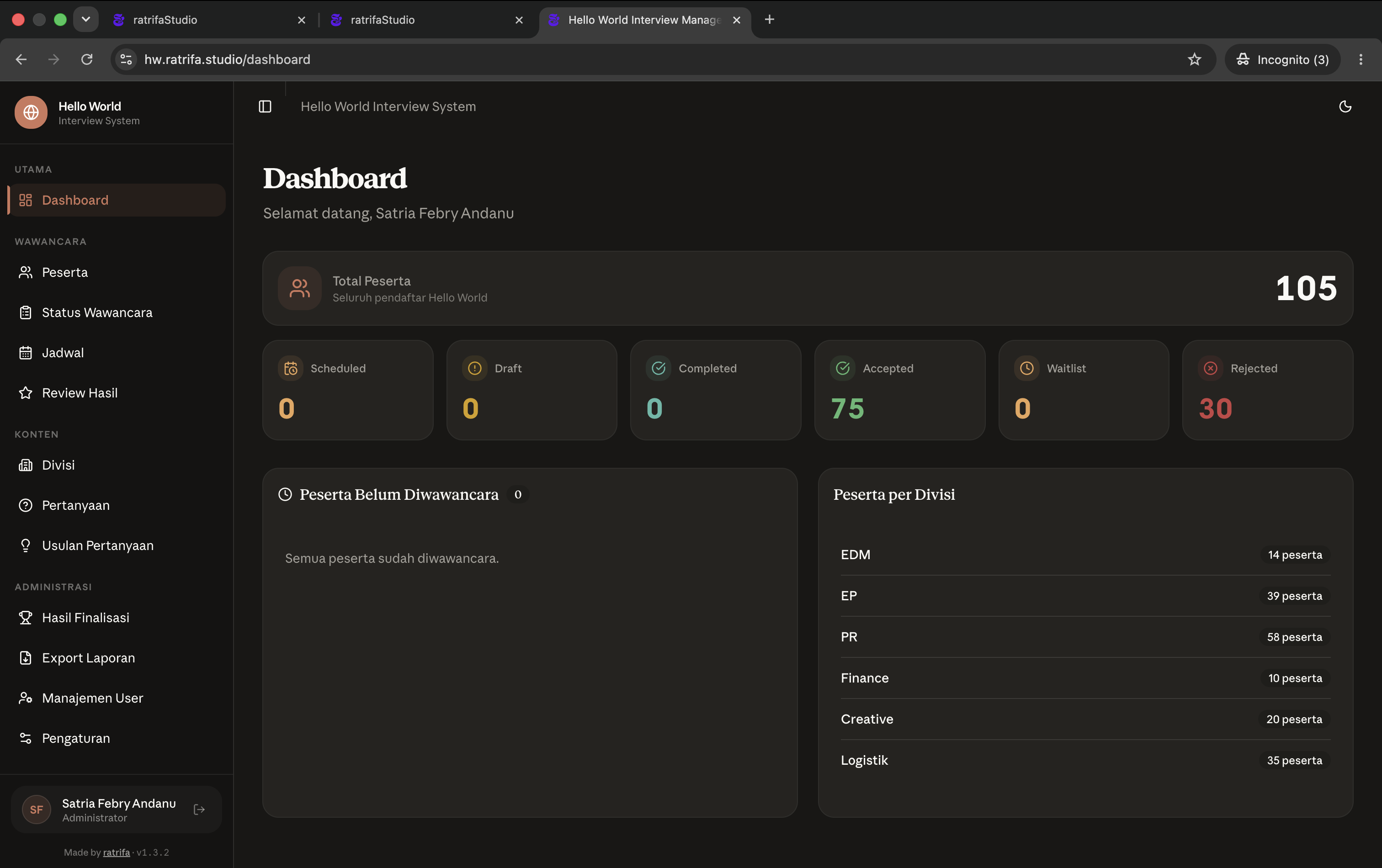Screen dimensions: 1382x868
Task: Open Usulan Pertanyaan lightbulb item
Action: click(117, 545)
